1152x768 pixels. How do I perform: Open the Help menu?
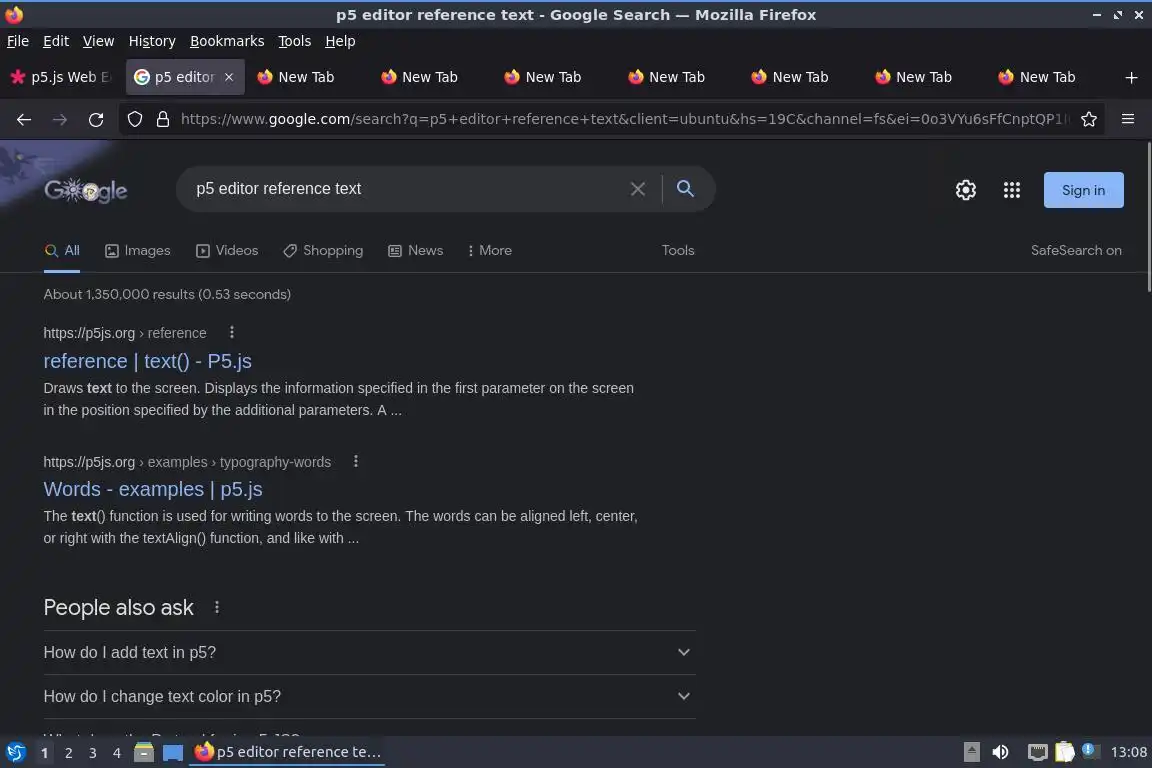click(340, 41)
